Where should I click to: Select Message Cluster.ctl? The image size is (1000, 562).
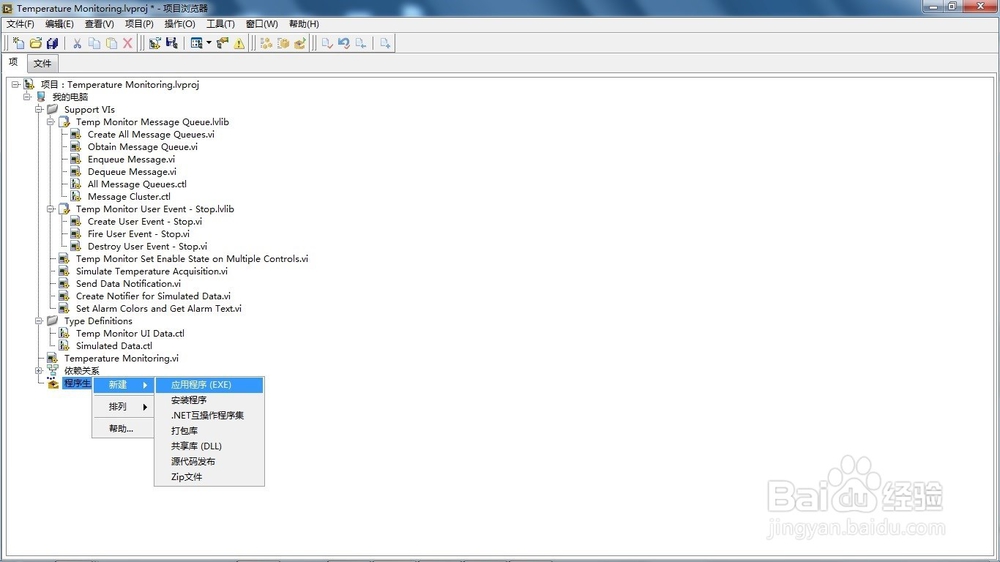129,196
